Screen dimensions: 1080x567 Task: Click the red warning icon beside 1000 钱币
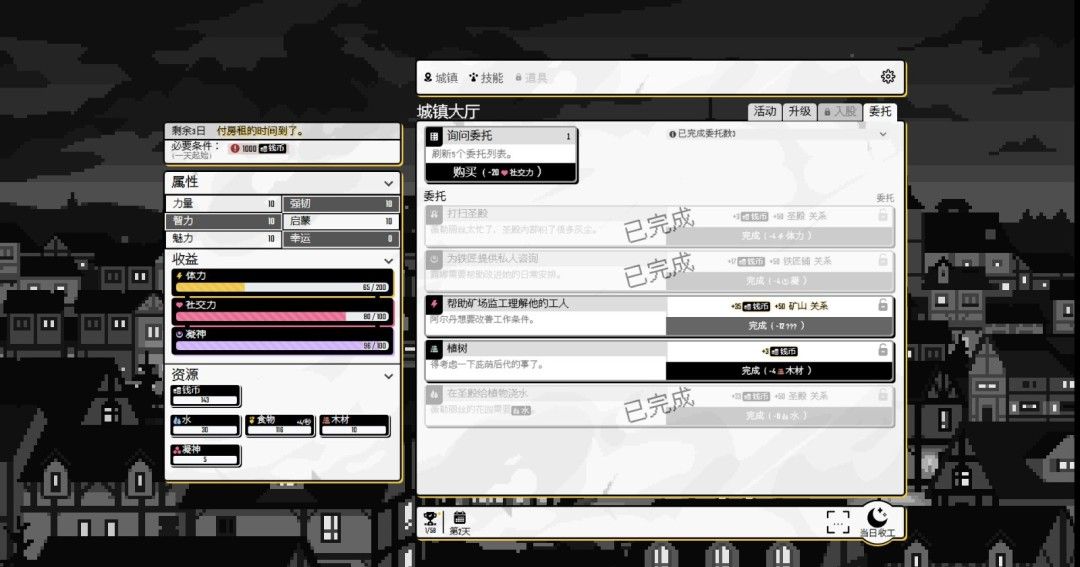(235, 148)
